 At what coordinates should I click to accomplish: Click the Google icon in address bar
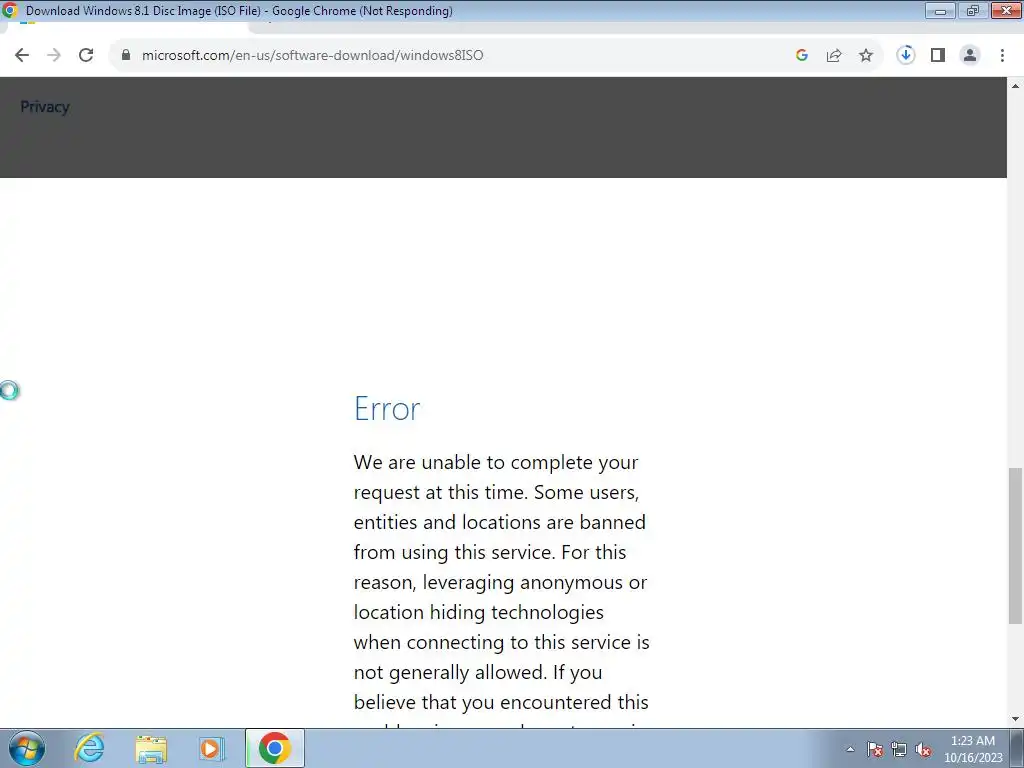pyautogui.click(x=802, y=56)
